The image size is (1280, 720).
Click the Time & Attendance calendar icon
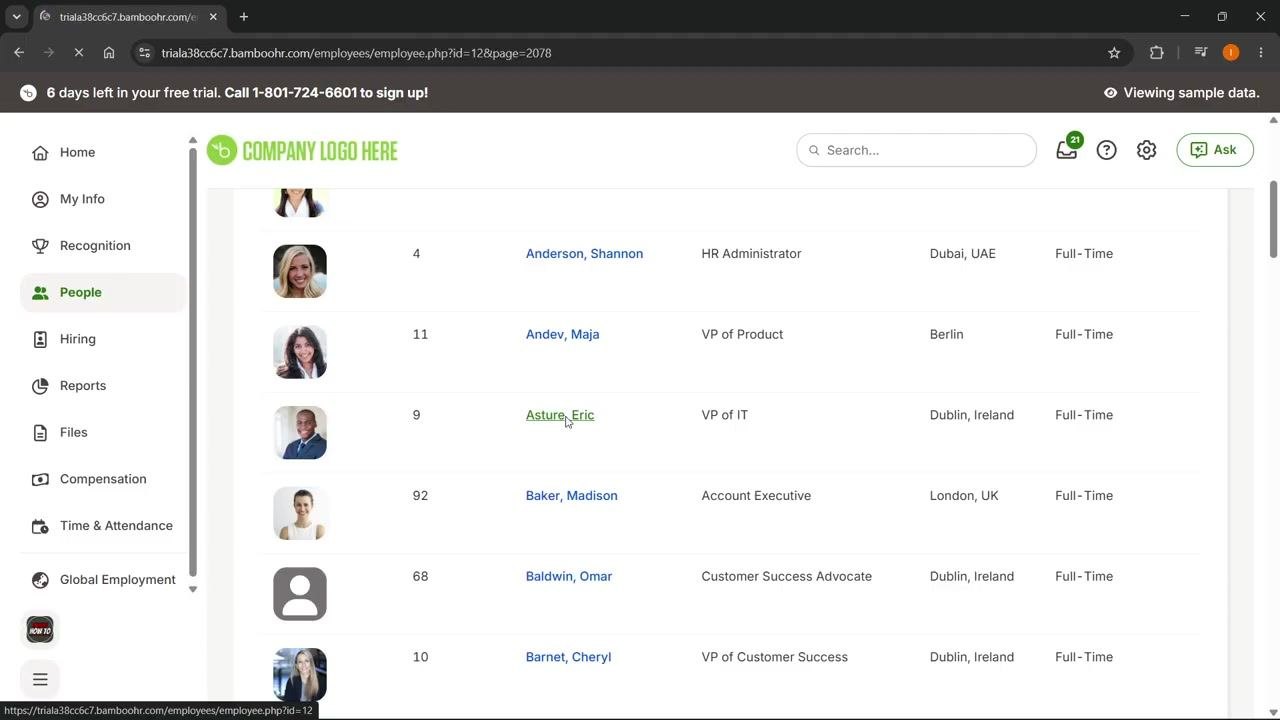(x=40, y=526)
